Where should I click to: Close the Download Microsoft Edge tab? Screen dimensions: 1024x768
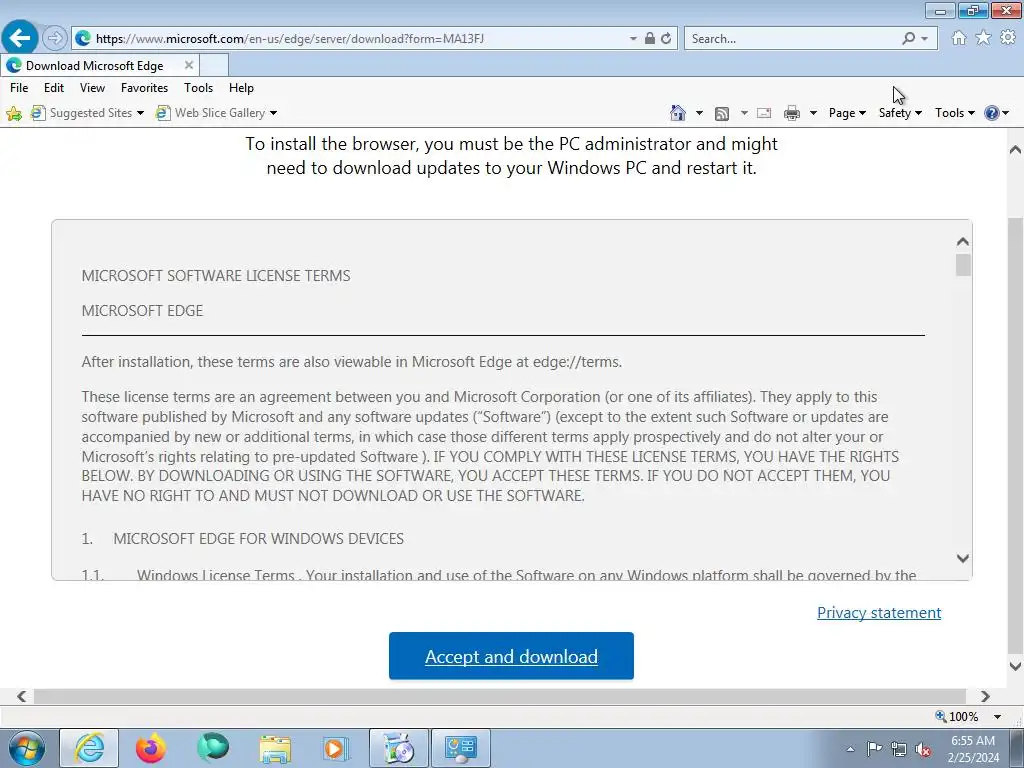point(189,65)
